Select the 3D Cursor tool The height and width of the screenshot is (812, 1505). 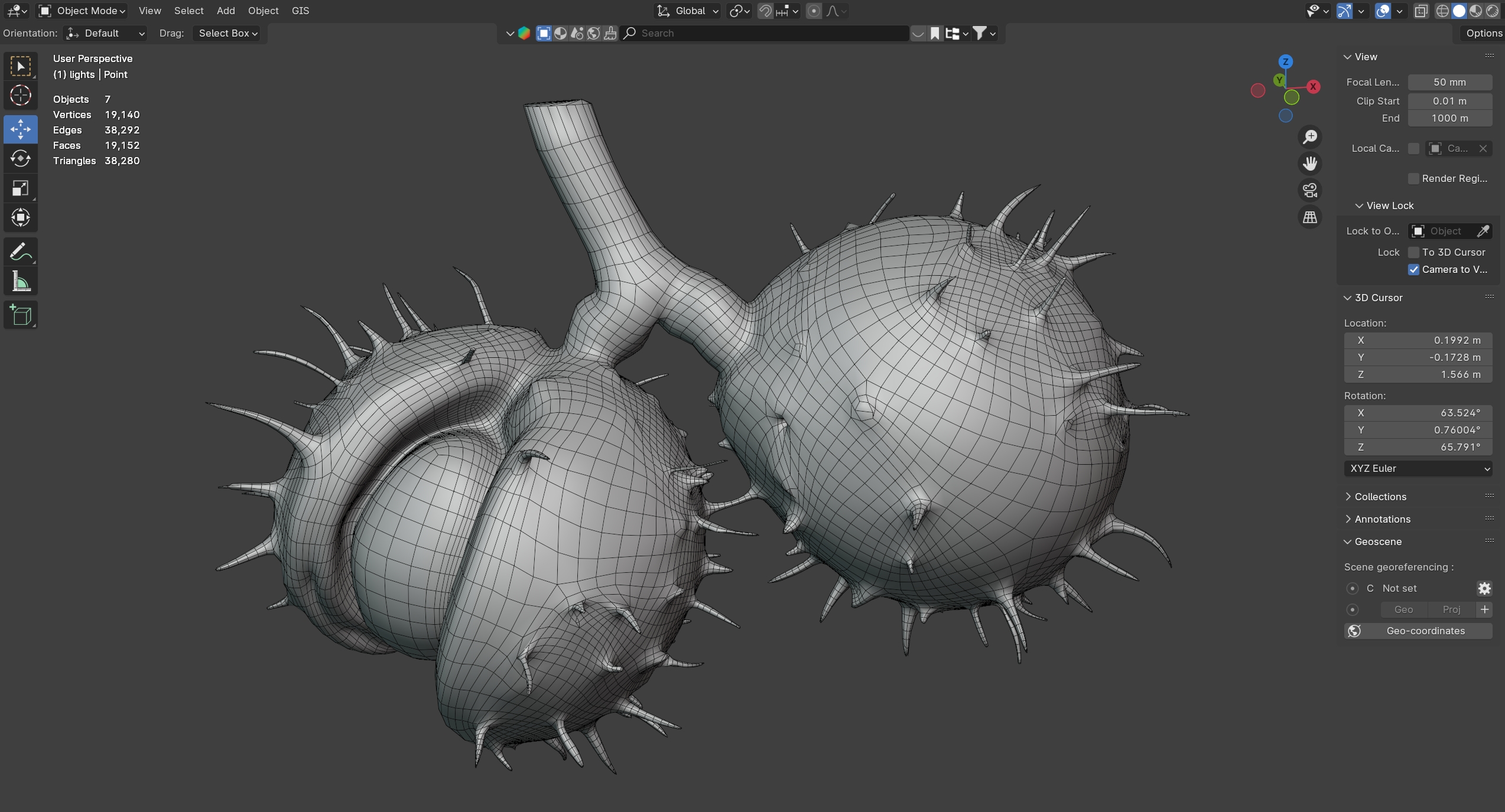pos(21,95)
